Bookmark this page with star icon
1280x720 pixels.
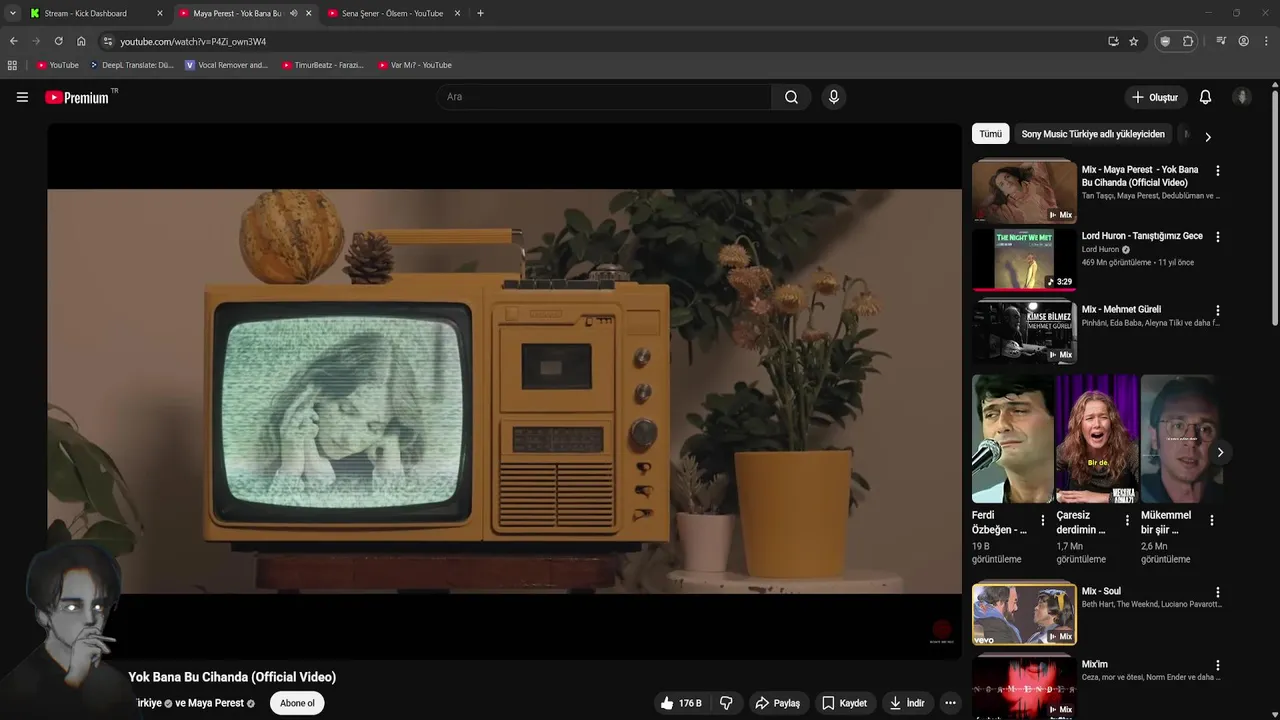(1133, 41)
